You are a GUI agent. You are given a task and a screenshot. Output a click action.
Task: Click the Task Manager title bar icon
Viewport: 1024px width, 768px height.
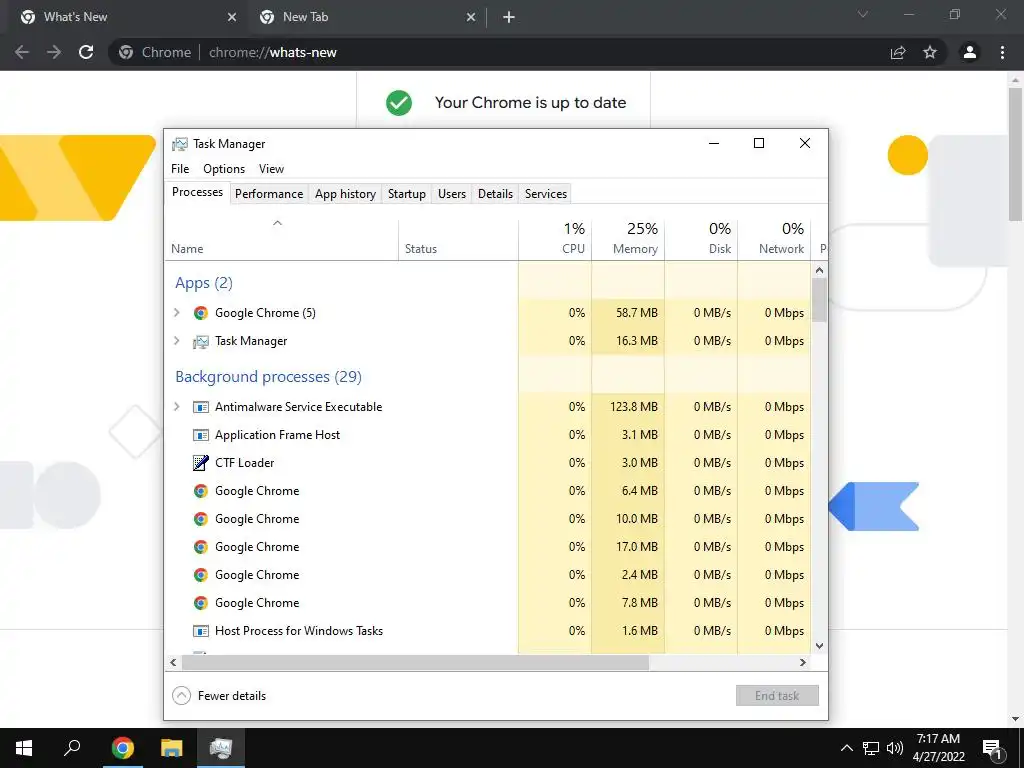coord(180,144)
